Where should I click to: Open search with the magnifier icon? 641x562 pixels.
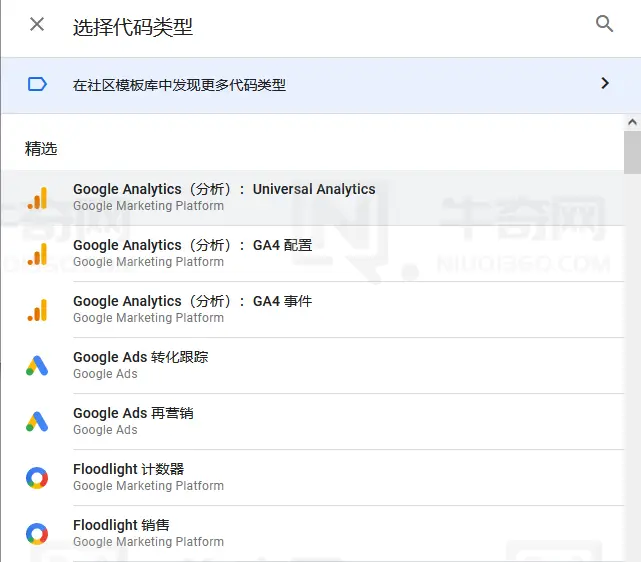click(x=604, y=24)
